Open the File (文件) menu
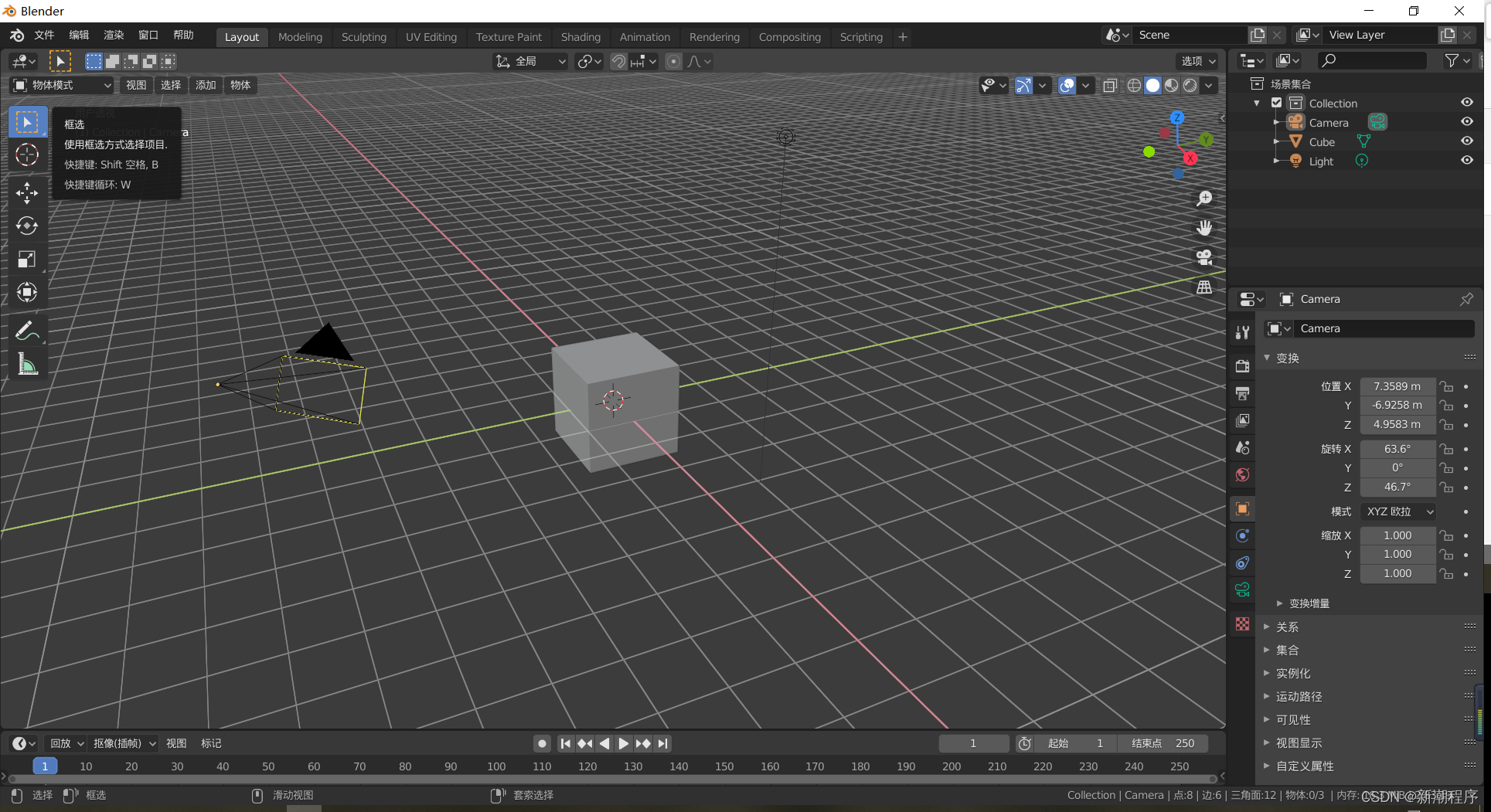This screenshot has width=1491, height=812. [x=44, y=35]
